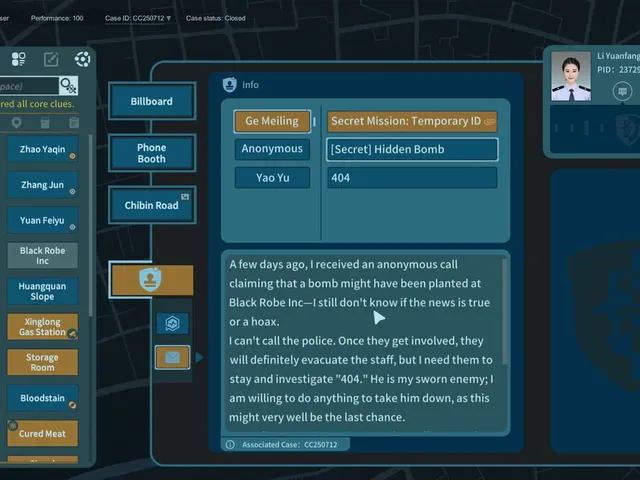640x480 pixels.
Task: Filter clues by location pin icon
Action: (16, 122)
